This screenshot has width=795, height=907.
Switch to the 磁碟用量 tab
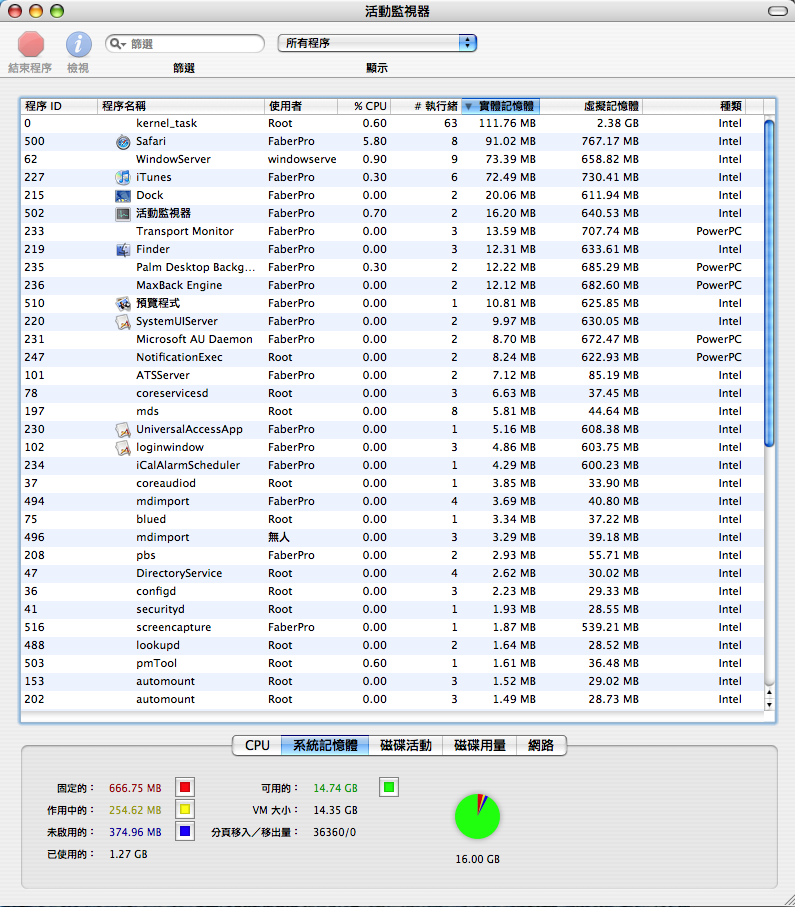pyautogui.click(x=480, y=745)
